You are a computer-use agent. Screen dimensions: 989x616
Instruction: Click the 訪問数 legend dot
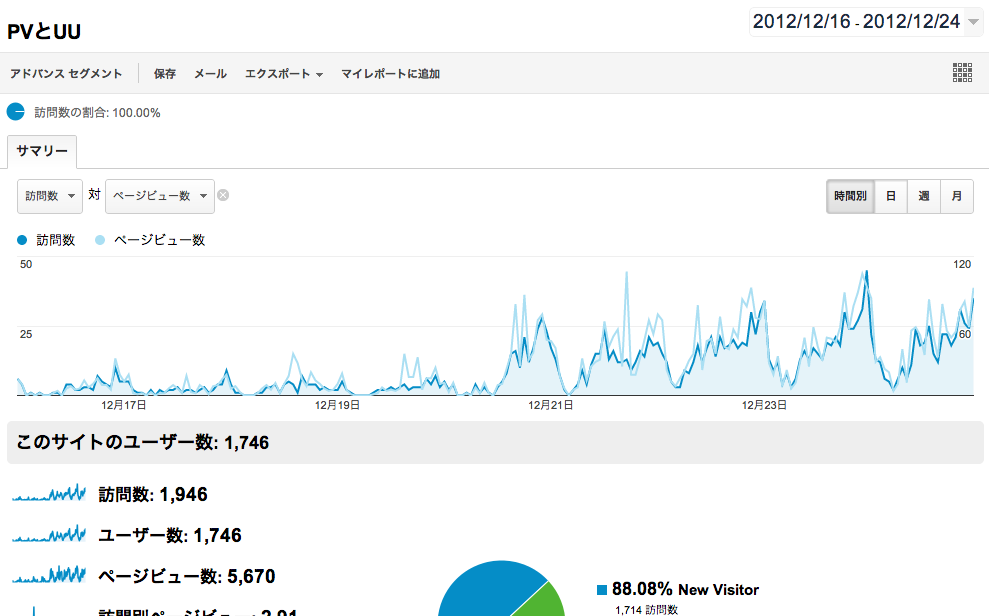22,240
